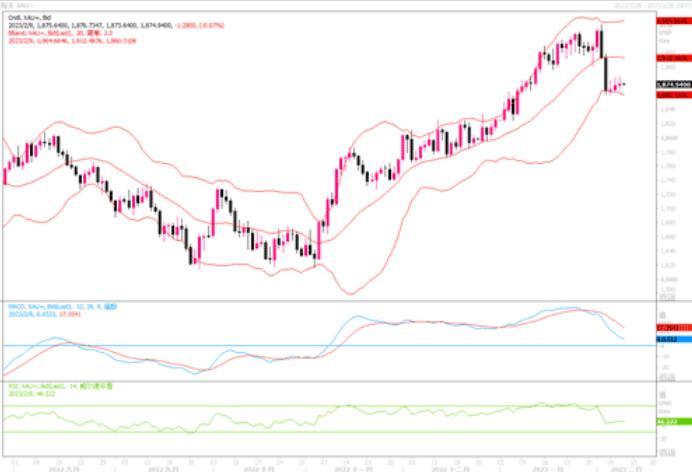Viewport: 692px width, 472px height.
Task: Click the chart title text at top left
Action: [x=20, y=5]
